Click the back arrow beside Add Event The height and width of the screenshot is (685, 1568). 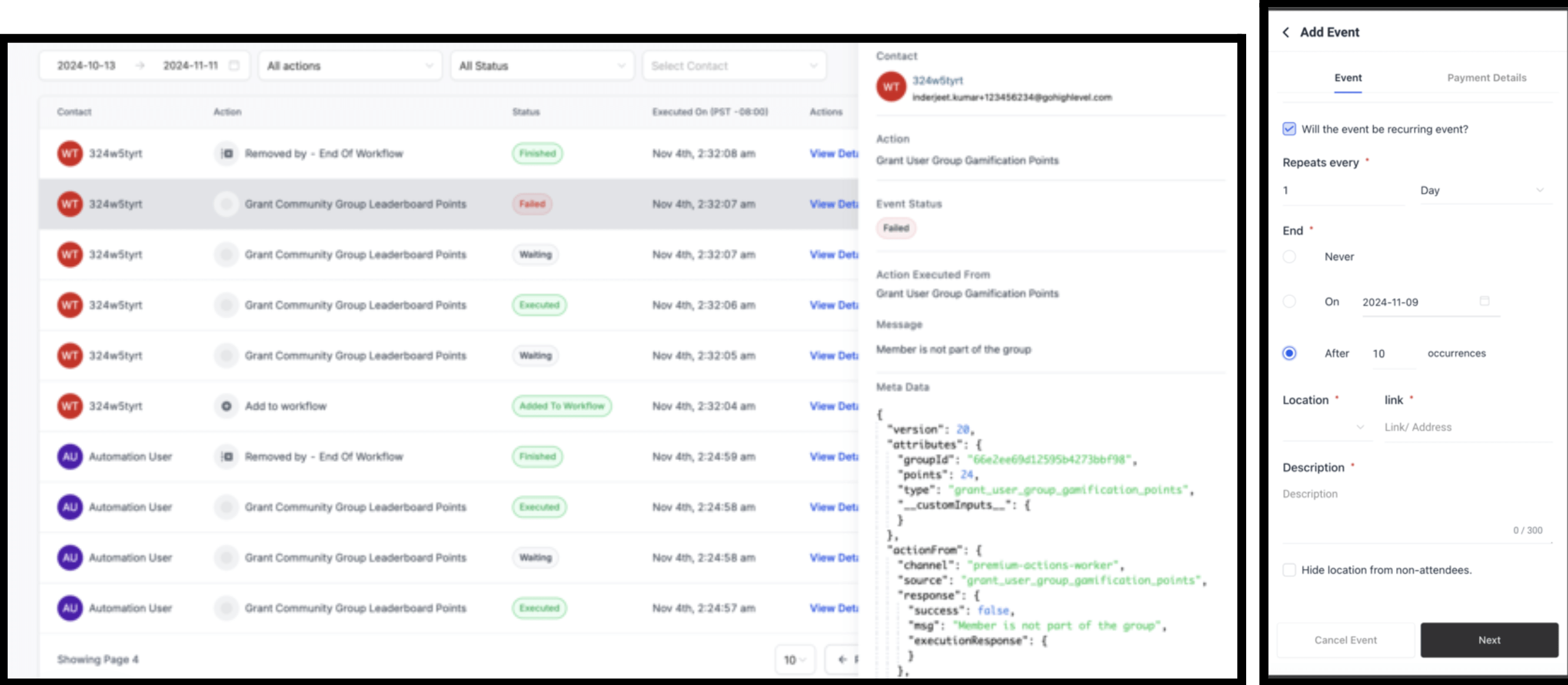click(x=1286, y=32)
